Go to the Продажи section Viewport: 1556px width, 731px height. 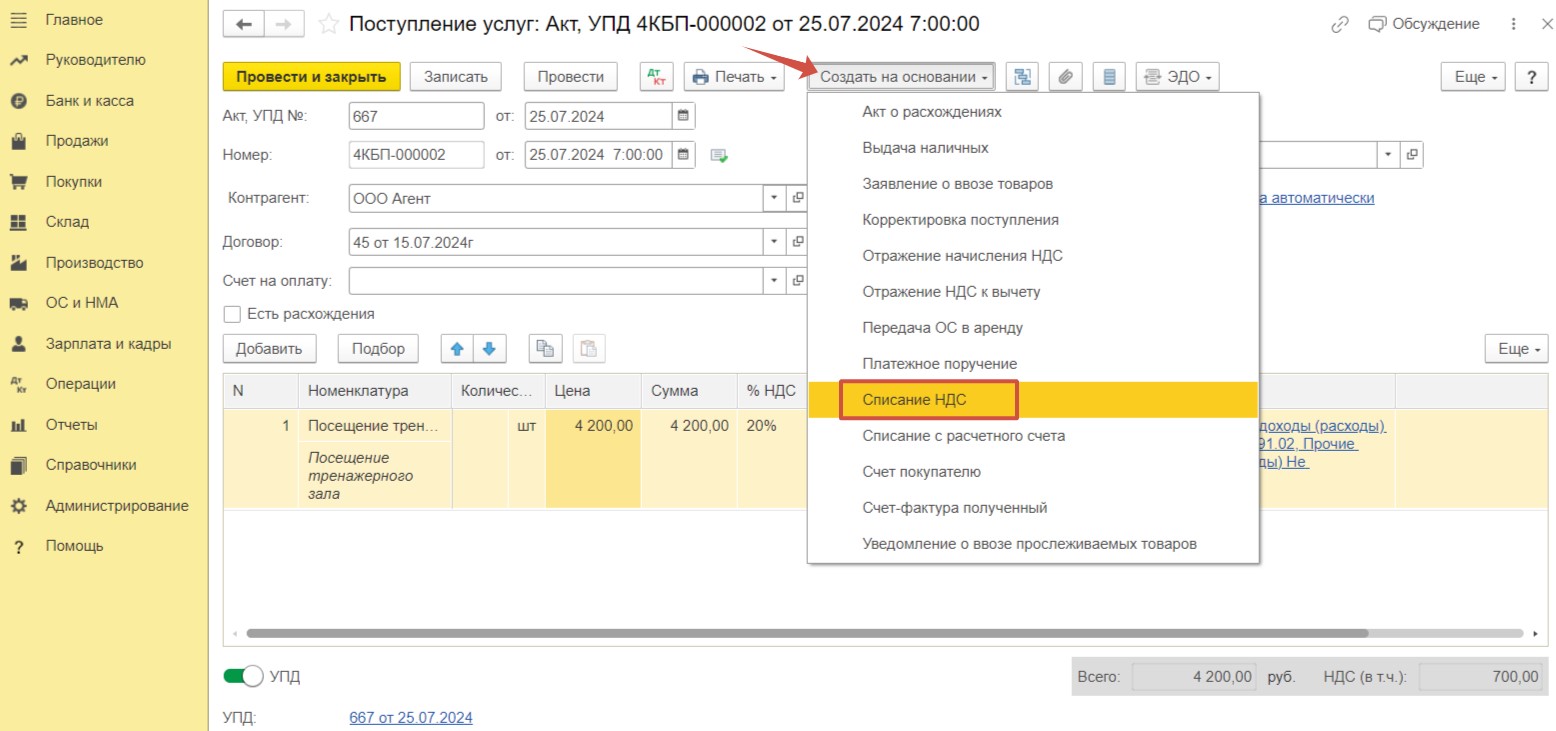coord(77,141)
